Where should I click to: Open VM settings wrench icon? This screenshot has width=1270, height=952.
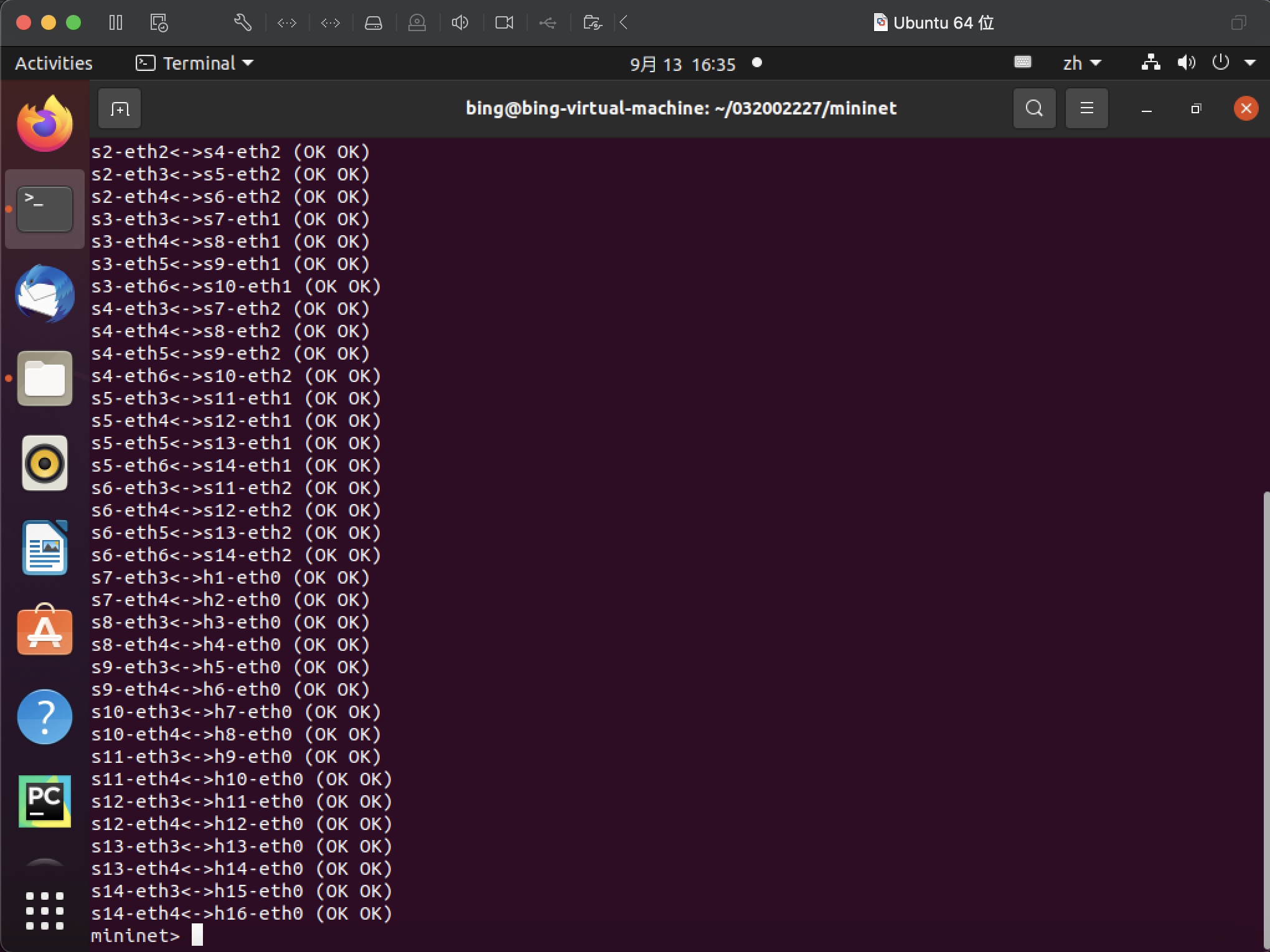coord(243,23)
